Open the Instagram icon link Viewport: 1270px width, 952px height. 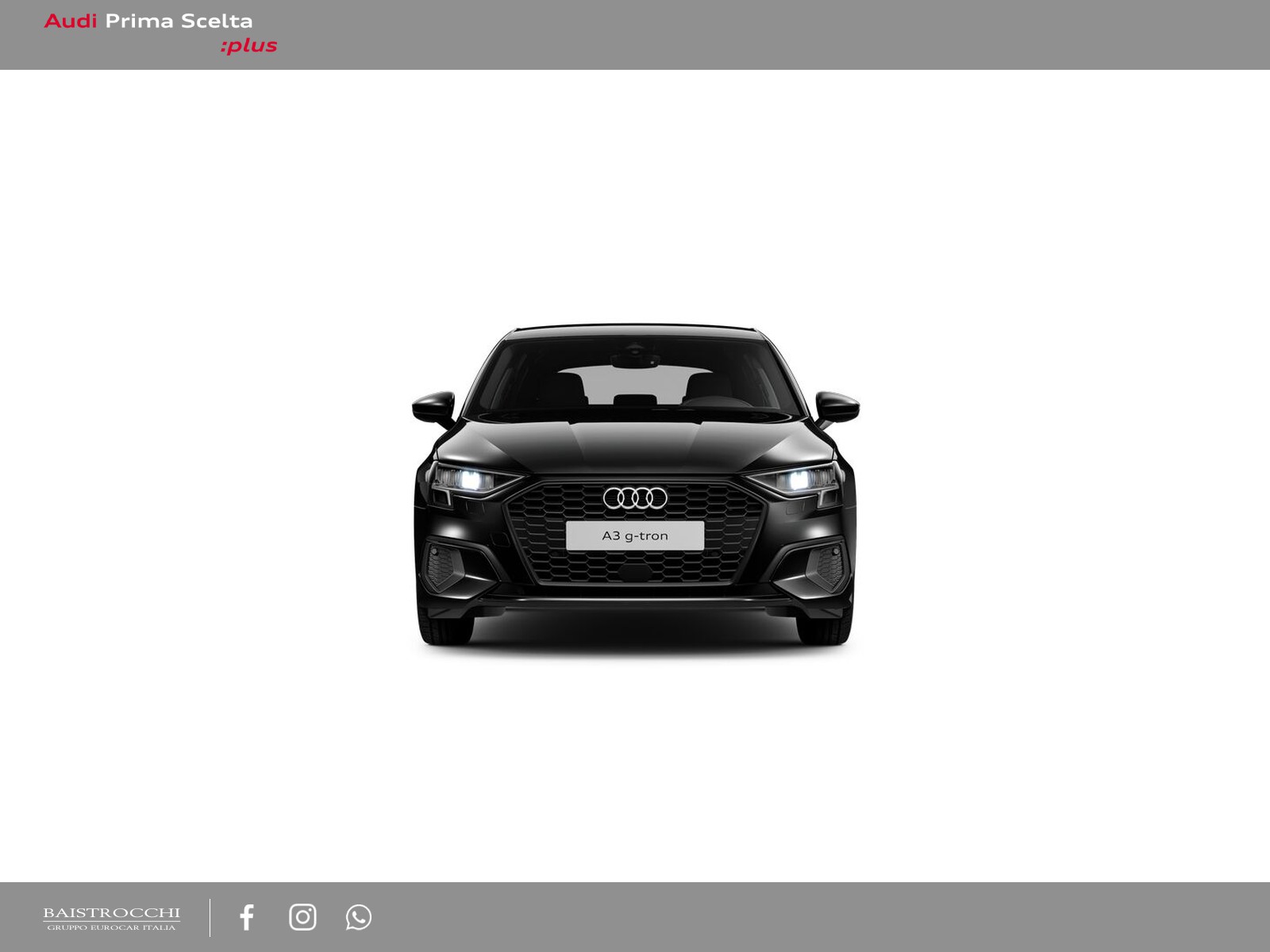[x=302, y=917]
